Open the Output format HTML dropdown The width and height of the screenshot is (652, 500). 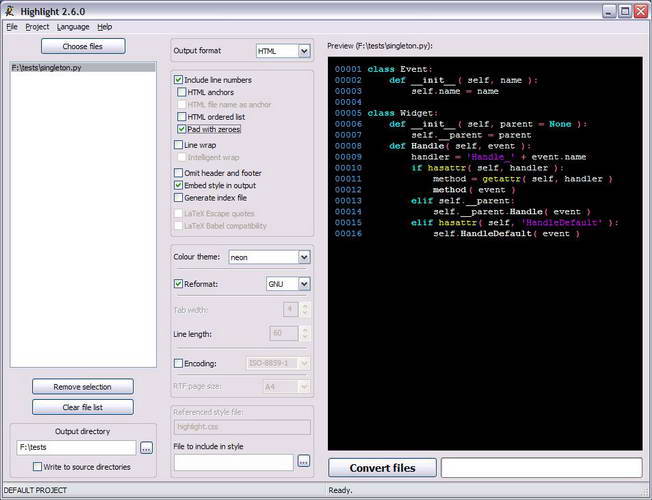pyautogui.click(x=283, y=51)
